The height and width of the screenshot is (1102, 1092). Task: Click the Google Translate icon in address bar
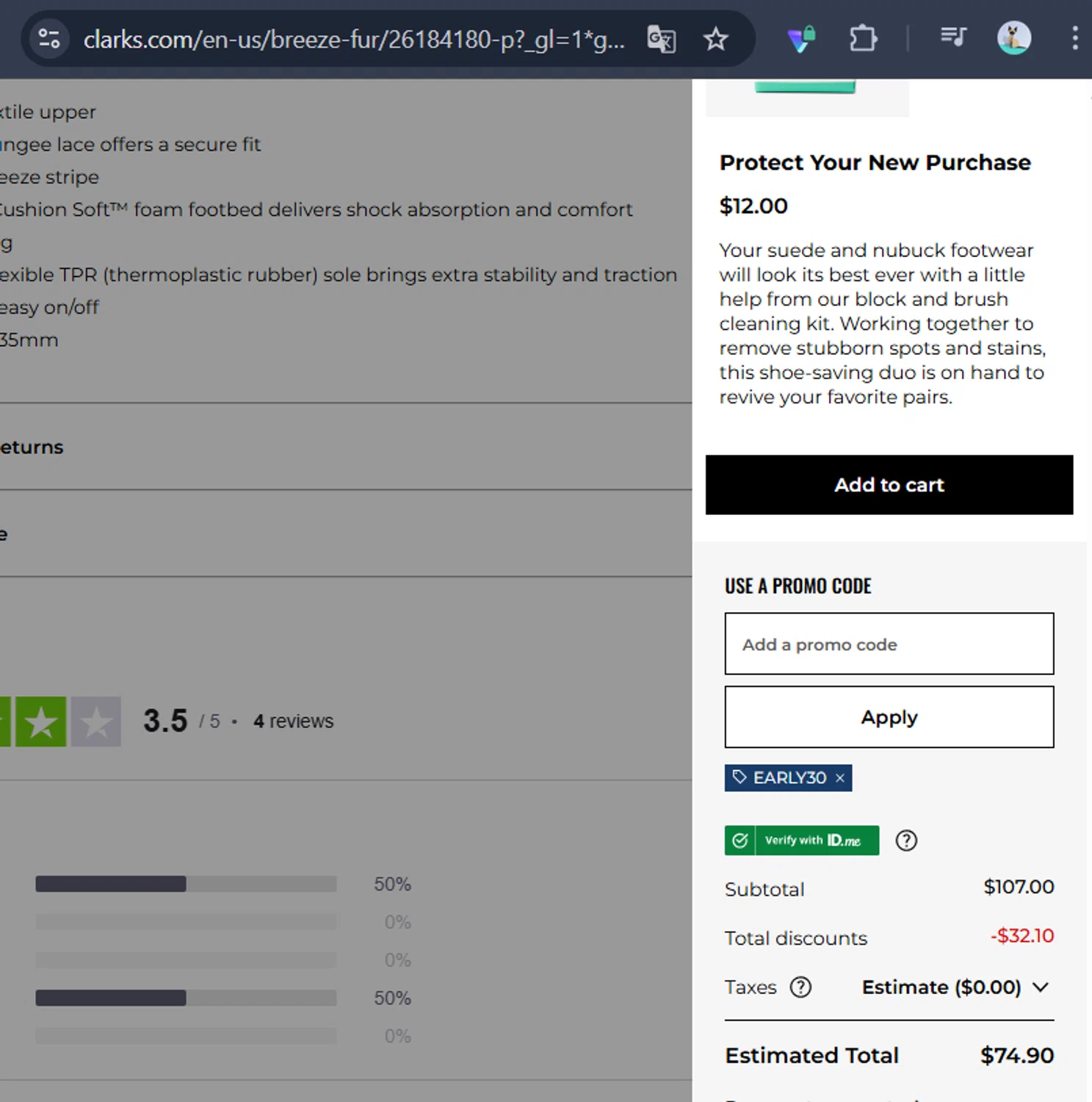pos(661,39)
